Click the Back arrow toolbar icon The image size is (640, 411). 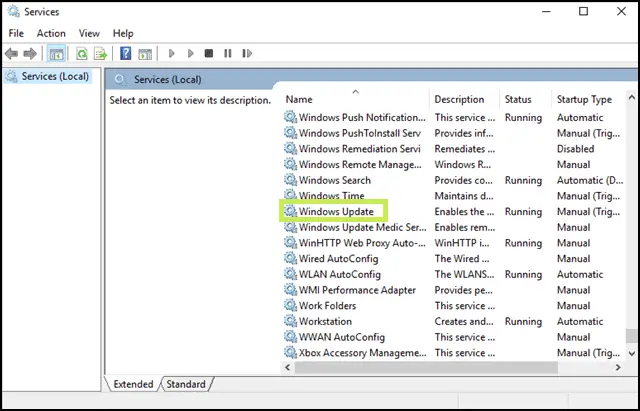click(x=11, y=53)
